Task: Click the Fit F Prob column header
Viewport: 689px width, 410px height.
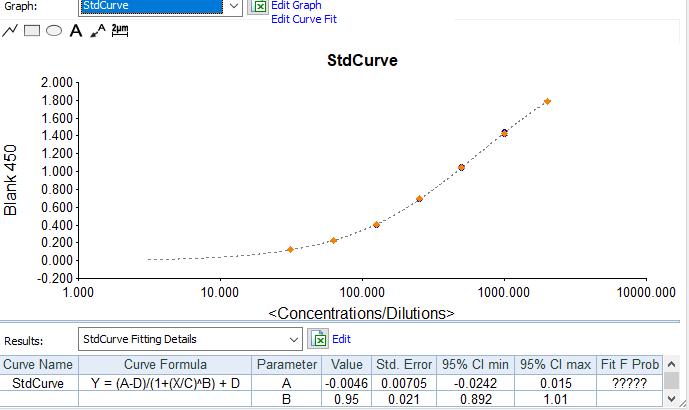Action: (630, 365)
